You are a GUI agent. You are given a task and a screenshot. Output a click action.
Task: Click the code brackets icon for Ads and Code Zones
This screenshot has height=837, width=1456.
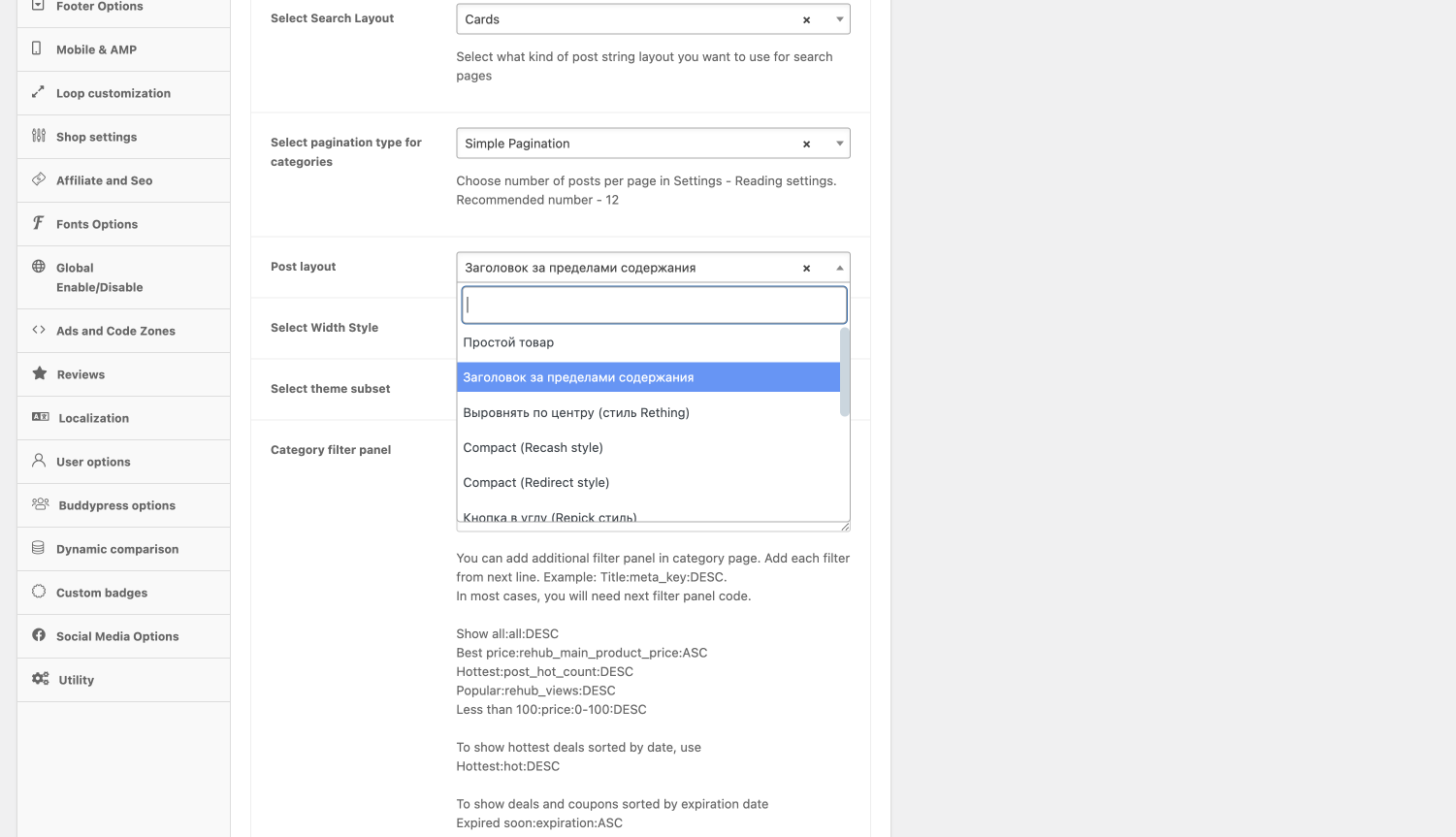coord(39,330)
